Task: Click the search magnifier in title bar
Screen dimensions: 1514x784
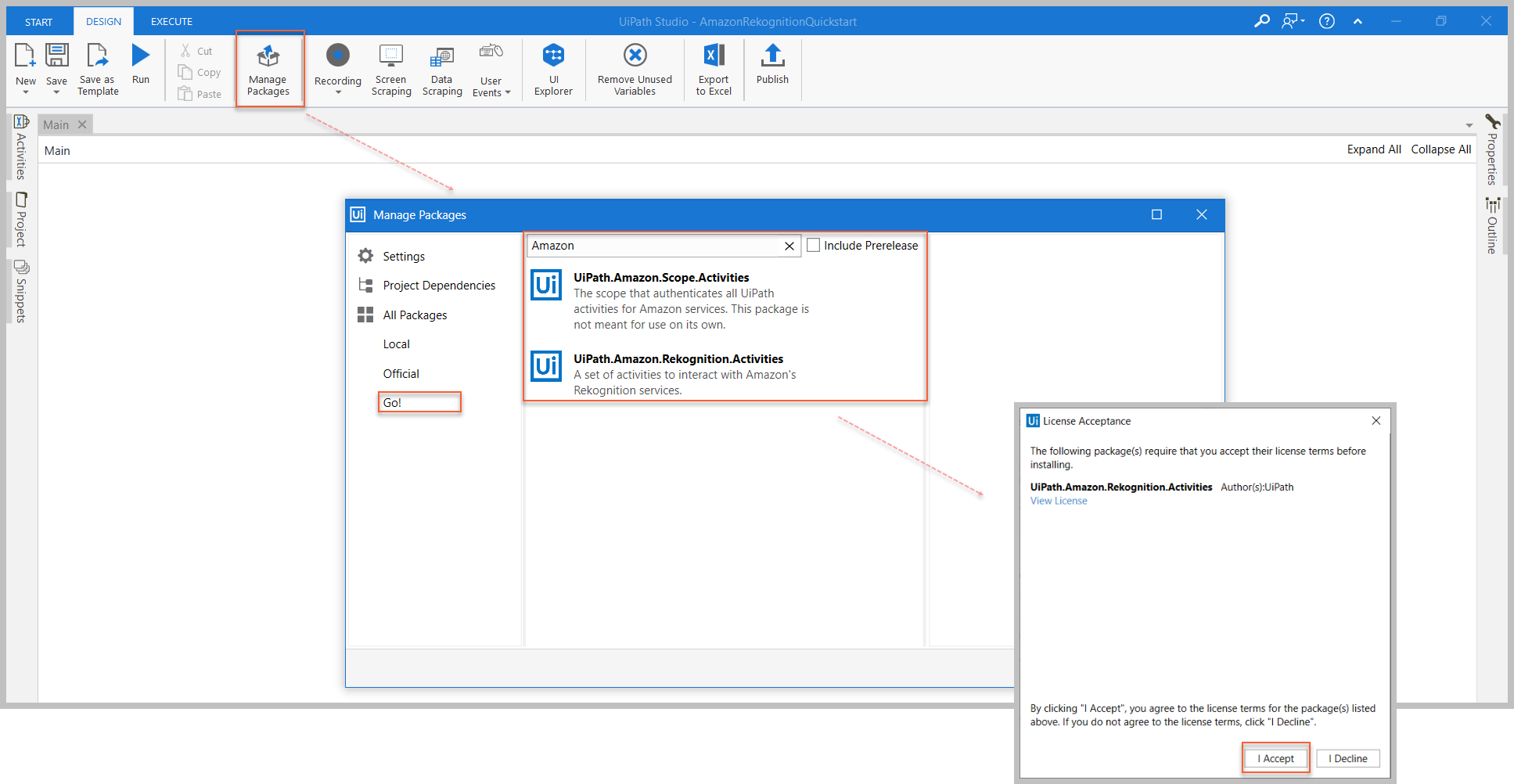Action: (1262, 21)
